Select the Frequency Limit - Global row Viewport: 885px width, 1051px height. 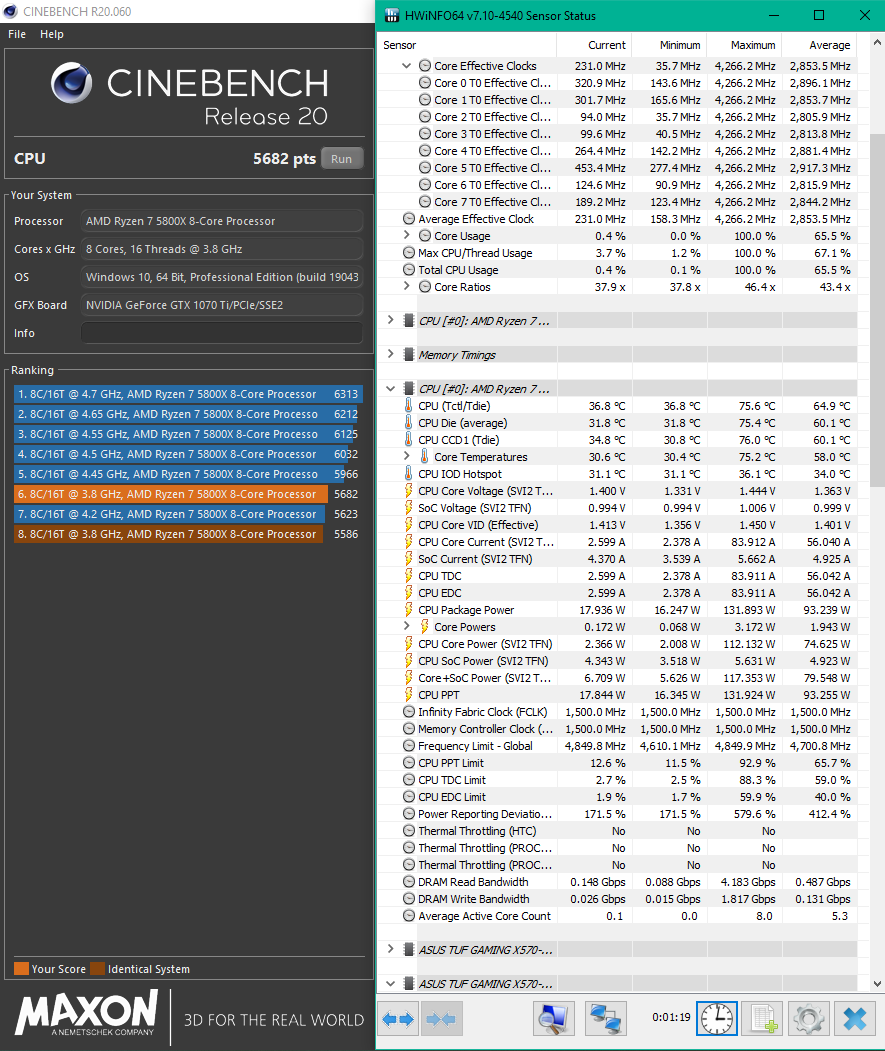pos(617,746)
